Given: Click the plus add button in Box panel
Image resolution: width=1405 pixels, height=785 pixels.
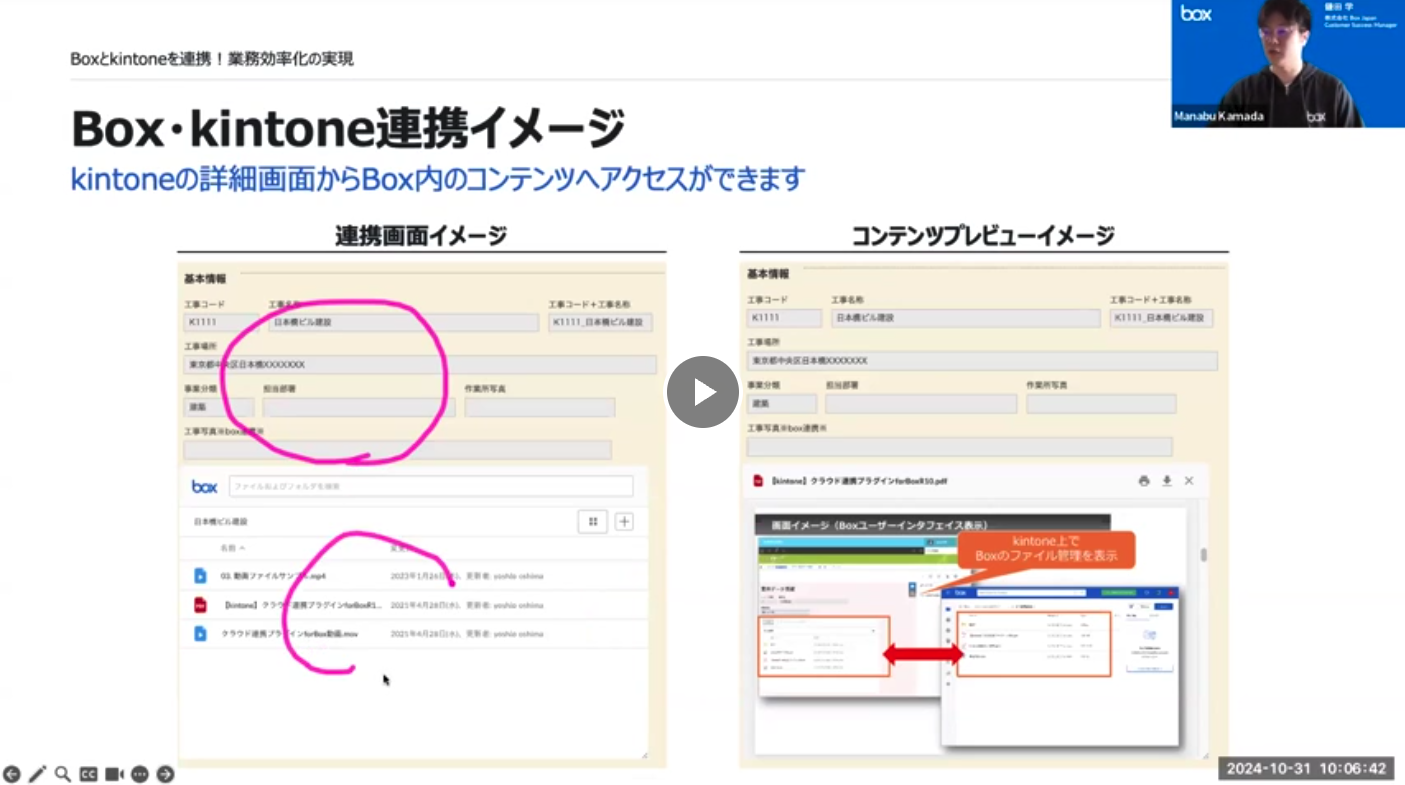Looking at the screenshot, I should click(624, 521).
